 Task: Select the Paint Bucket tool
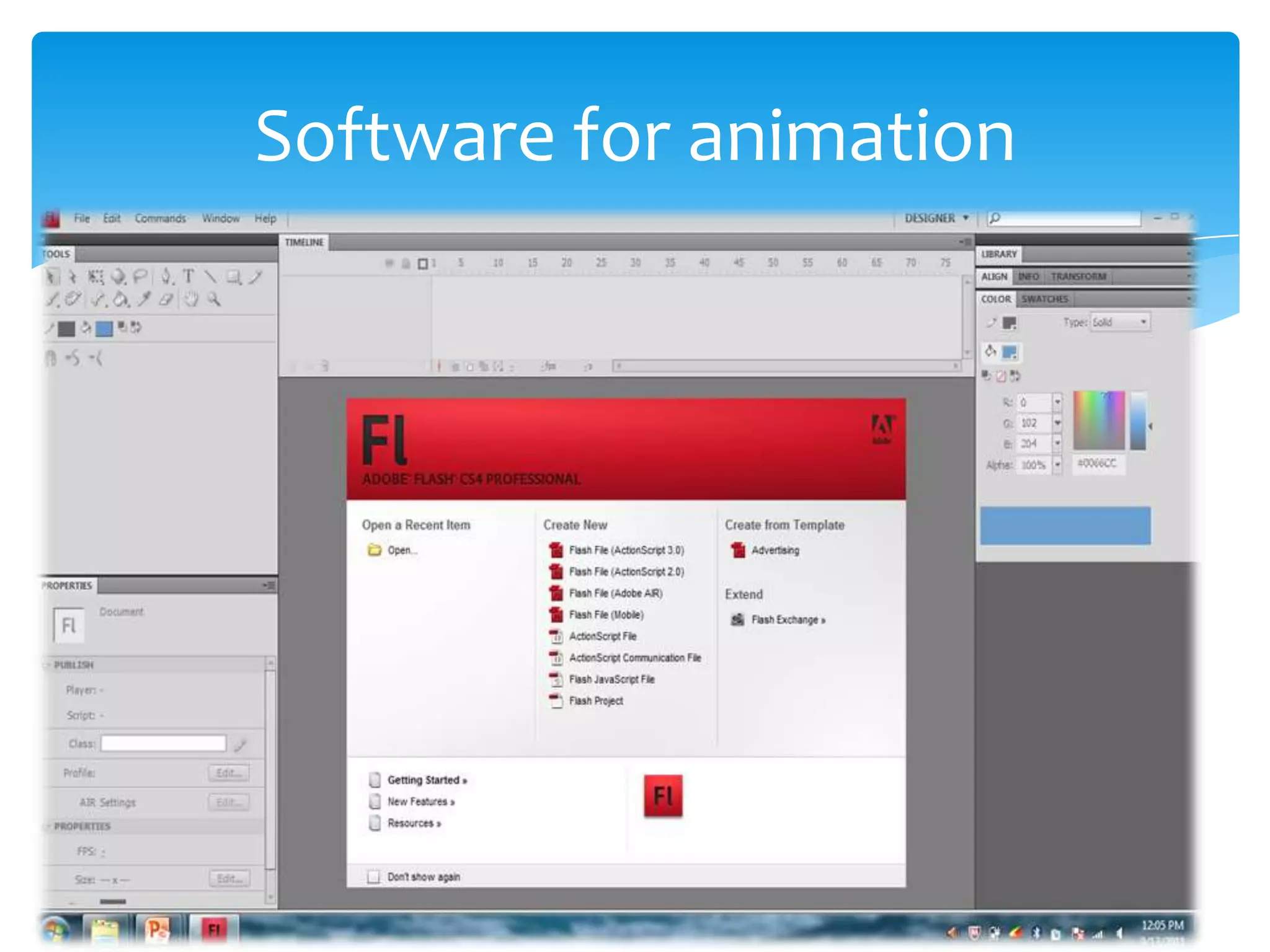pos(121,300)
